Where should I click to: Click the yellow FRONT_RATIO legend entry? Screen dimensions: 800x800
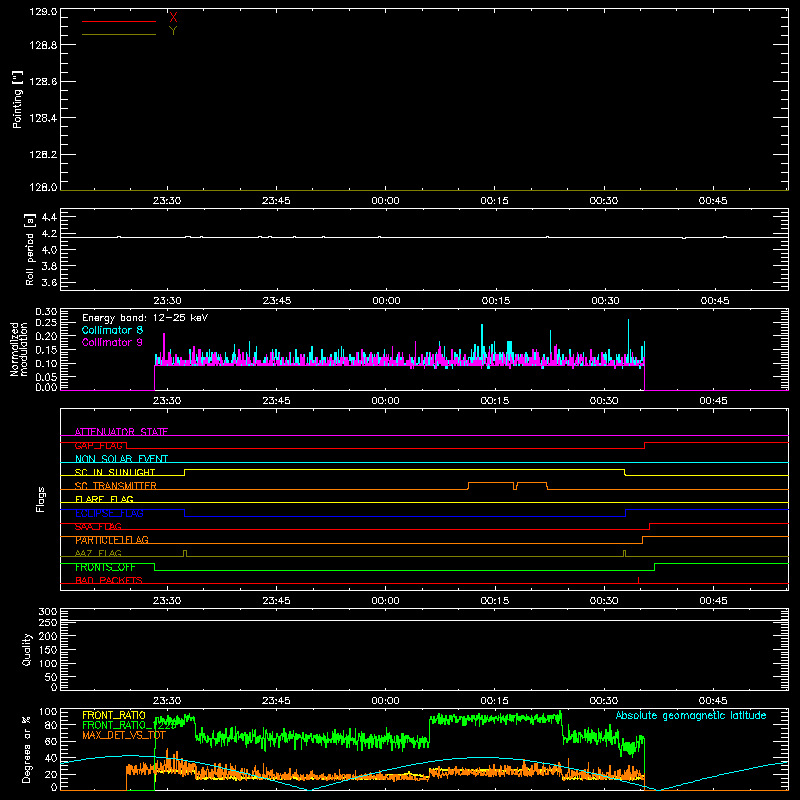(114, 715)
